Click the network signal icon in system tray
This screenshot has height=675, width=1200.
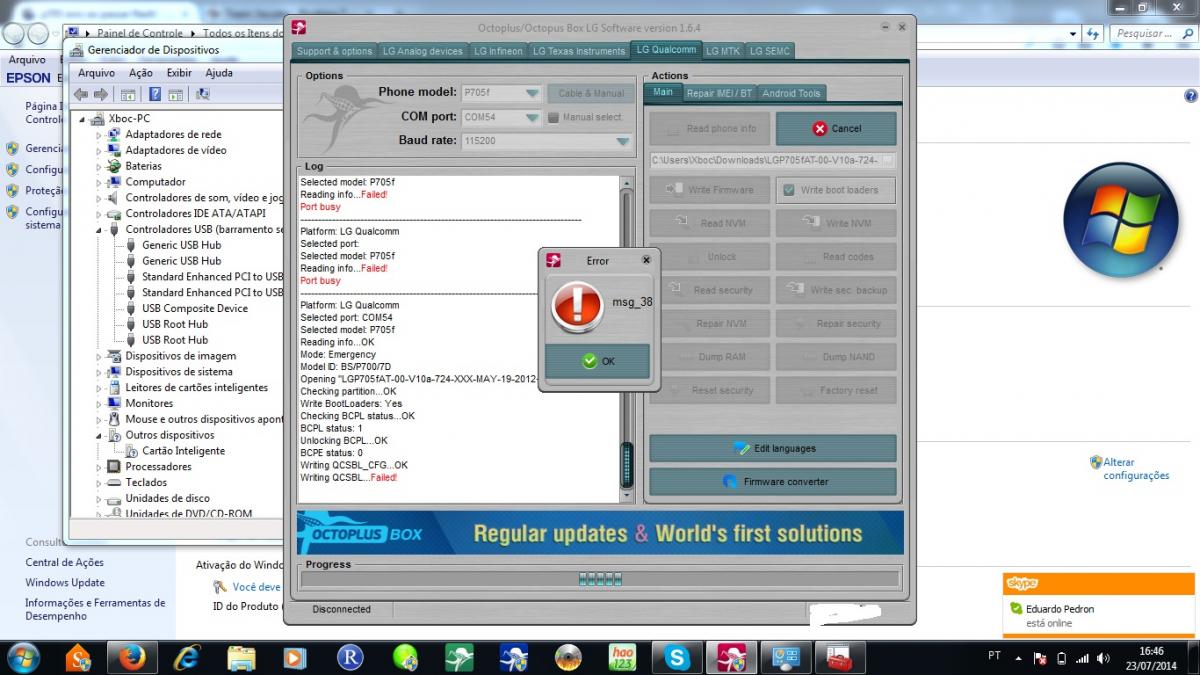[x=1084, y=658]
